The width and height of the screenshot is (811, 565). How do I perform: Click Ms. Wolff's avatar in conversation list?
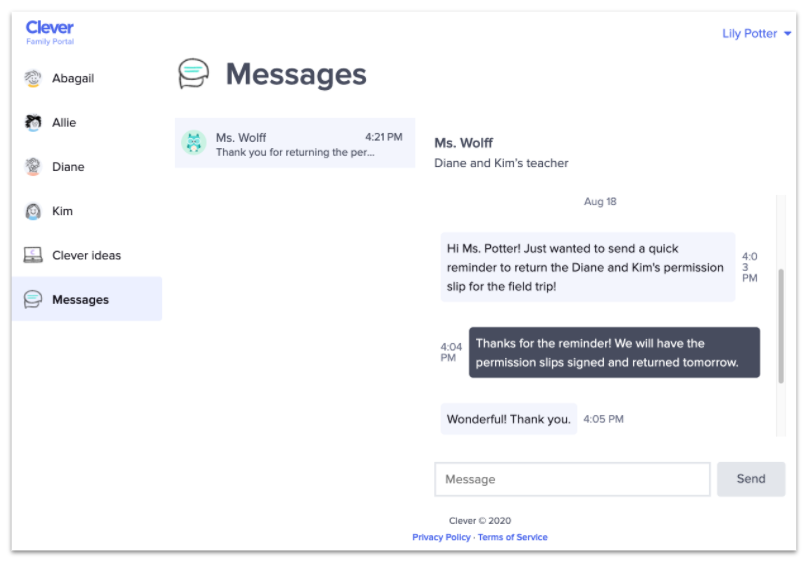click(x=194, y=143)
